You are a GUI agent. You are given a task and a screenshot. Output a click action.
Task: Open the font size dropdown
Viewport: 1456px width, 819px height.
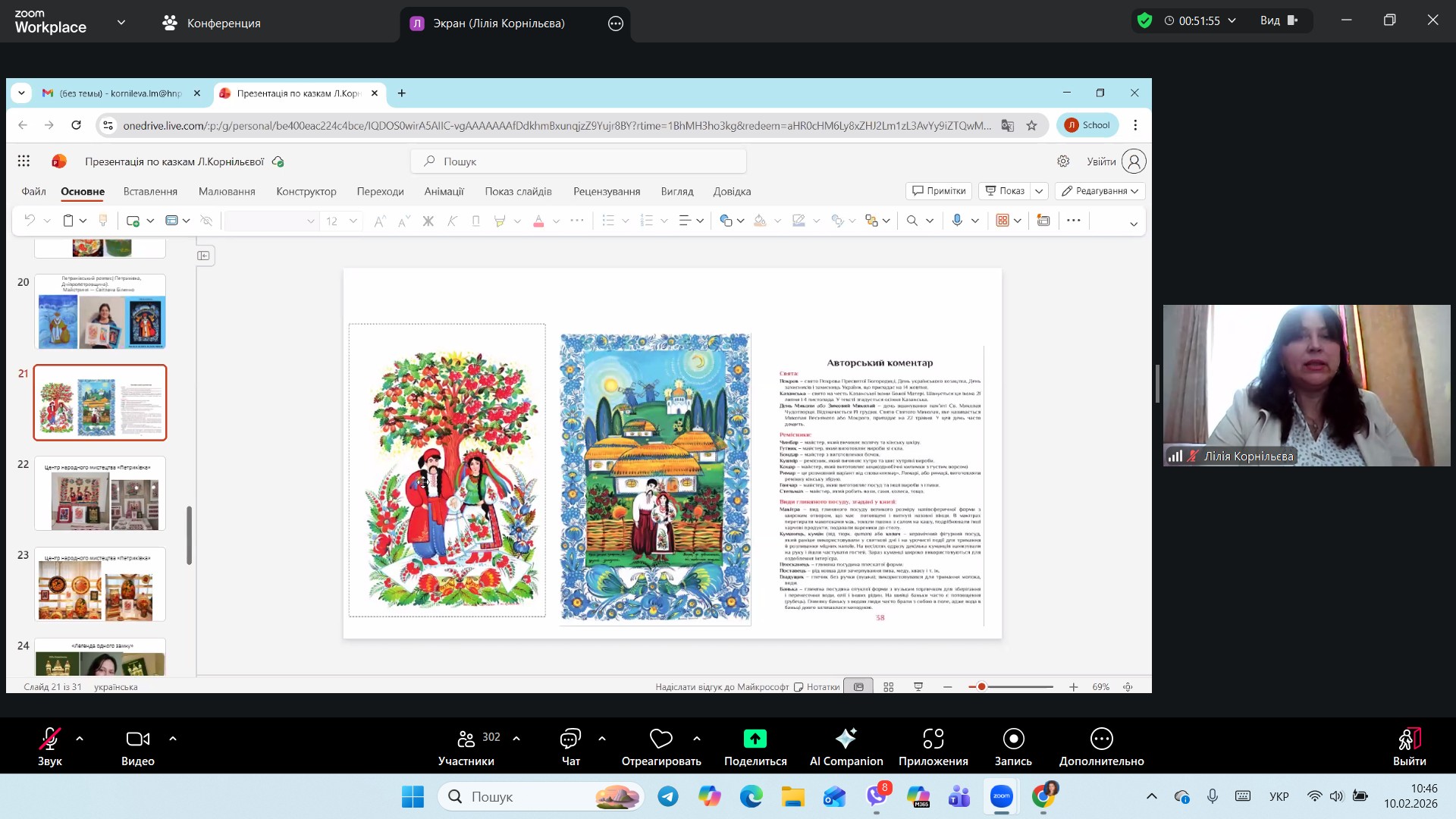point(353,221)
